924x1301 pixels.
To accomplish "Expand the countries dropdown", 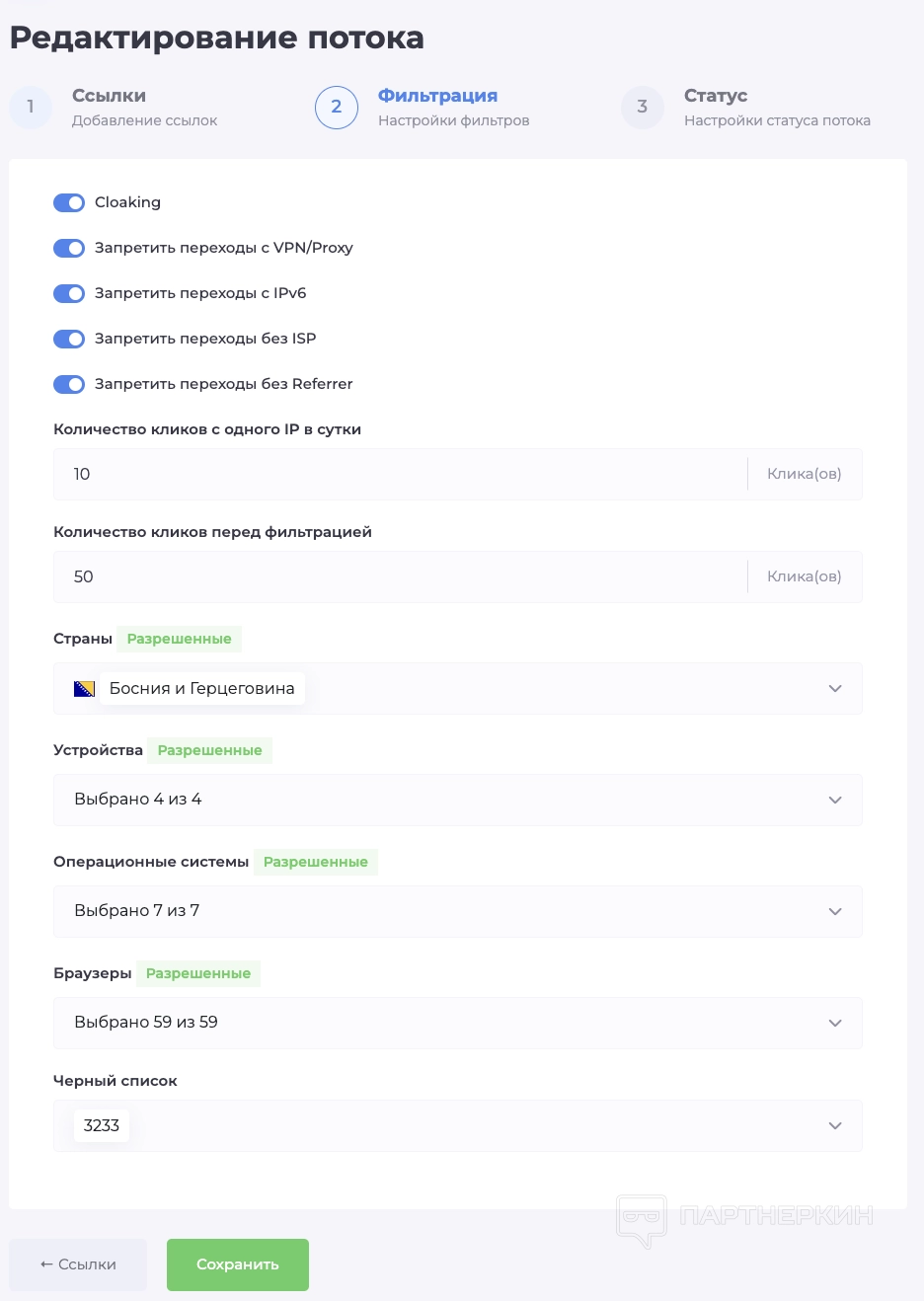I will (x=835, y=689).
